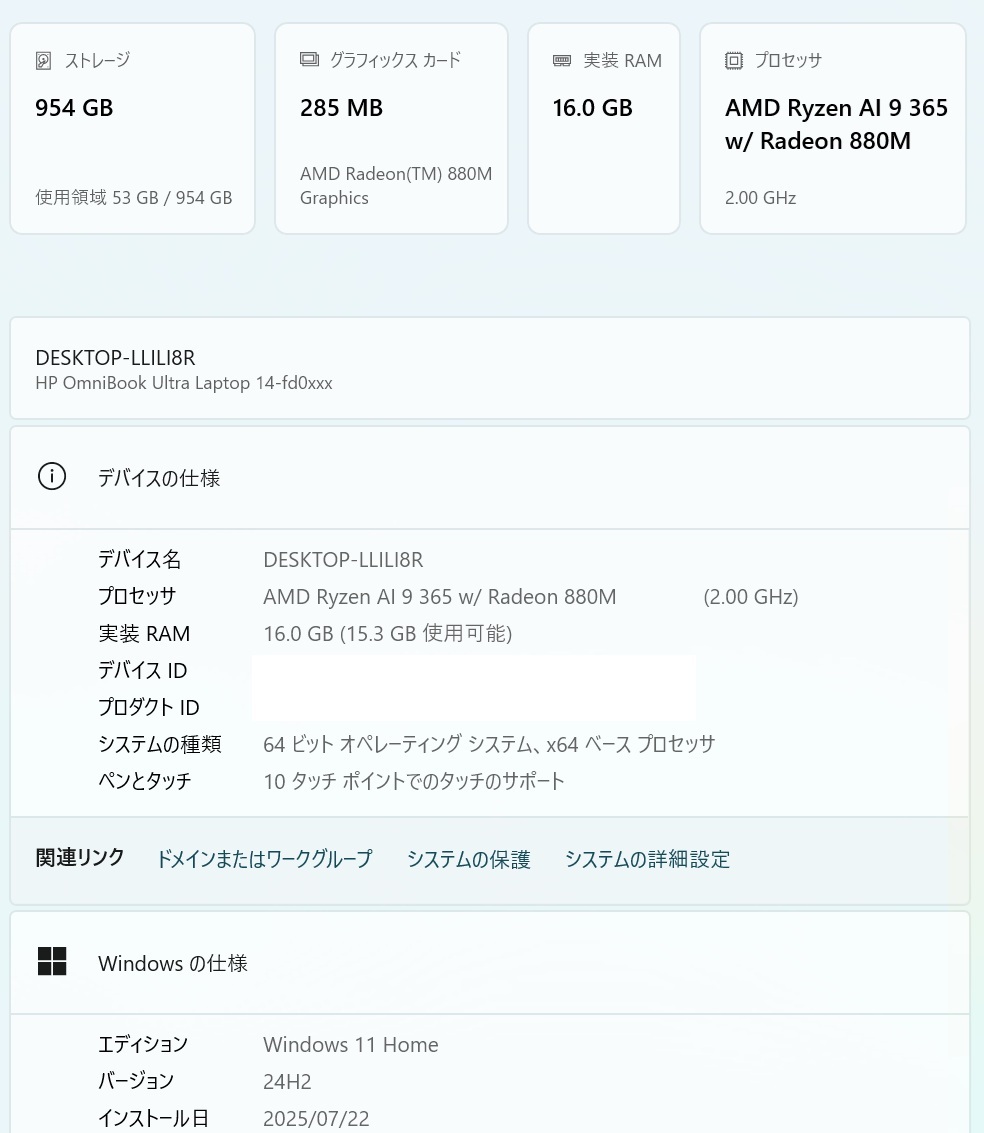Click the 954 GB storage value
984x1133 pixels.
74,107
